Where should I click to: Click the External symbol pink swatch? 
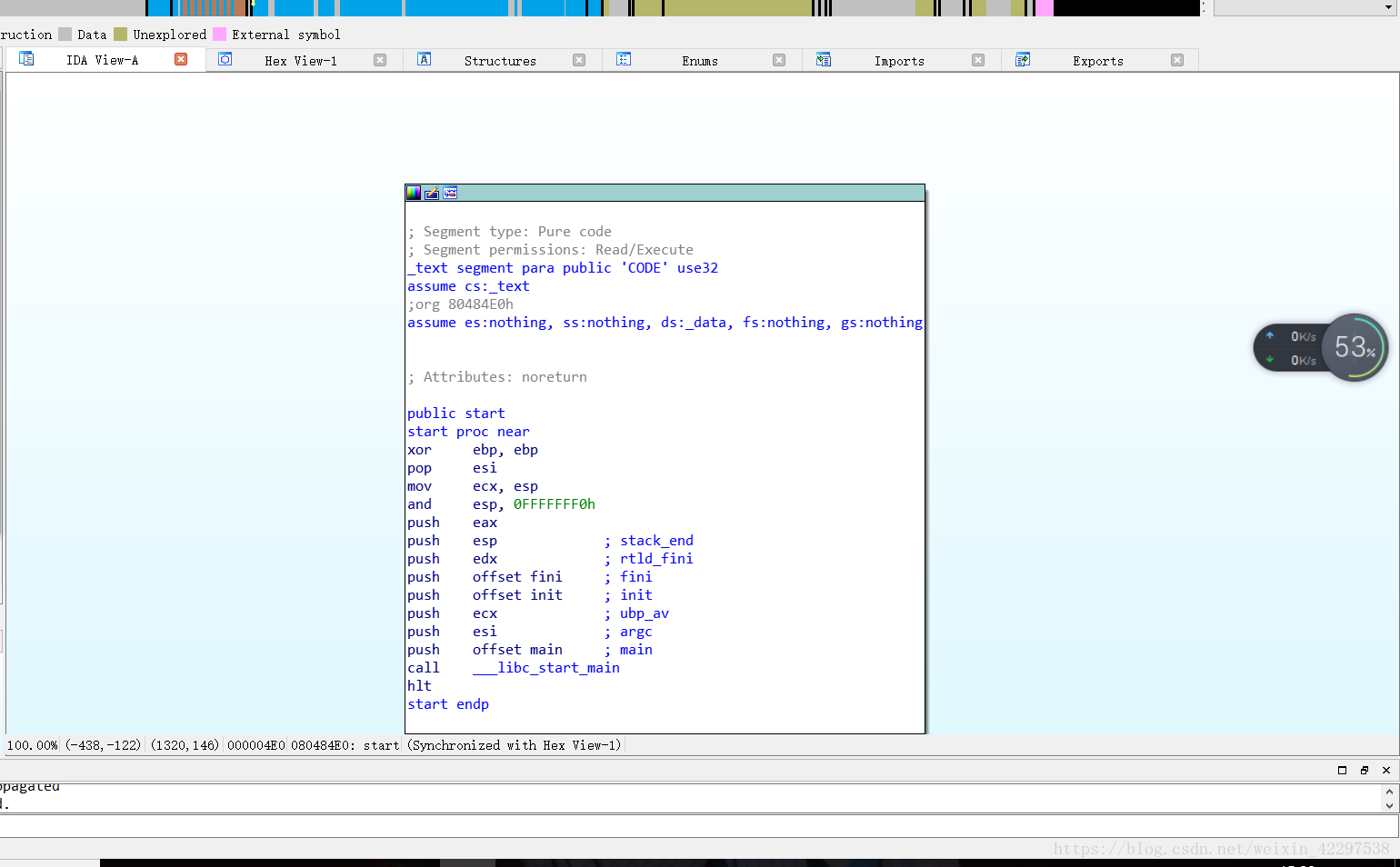point(219,35)
